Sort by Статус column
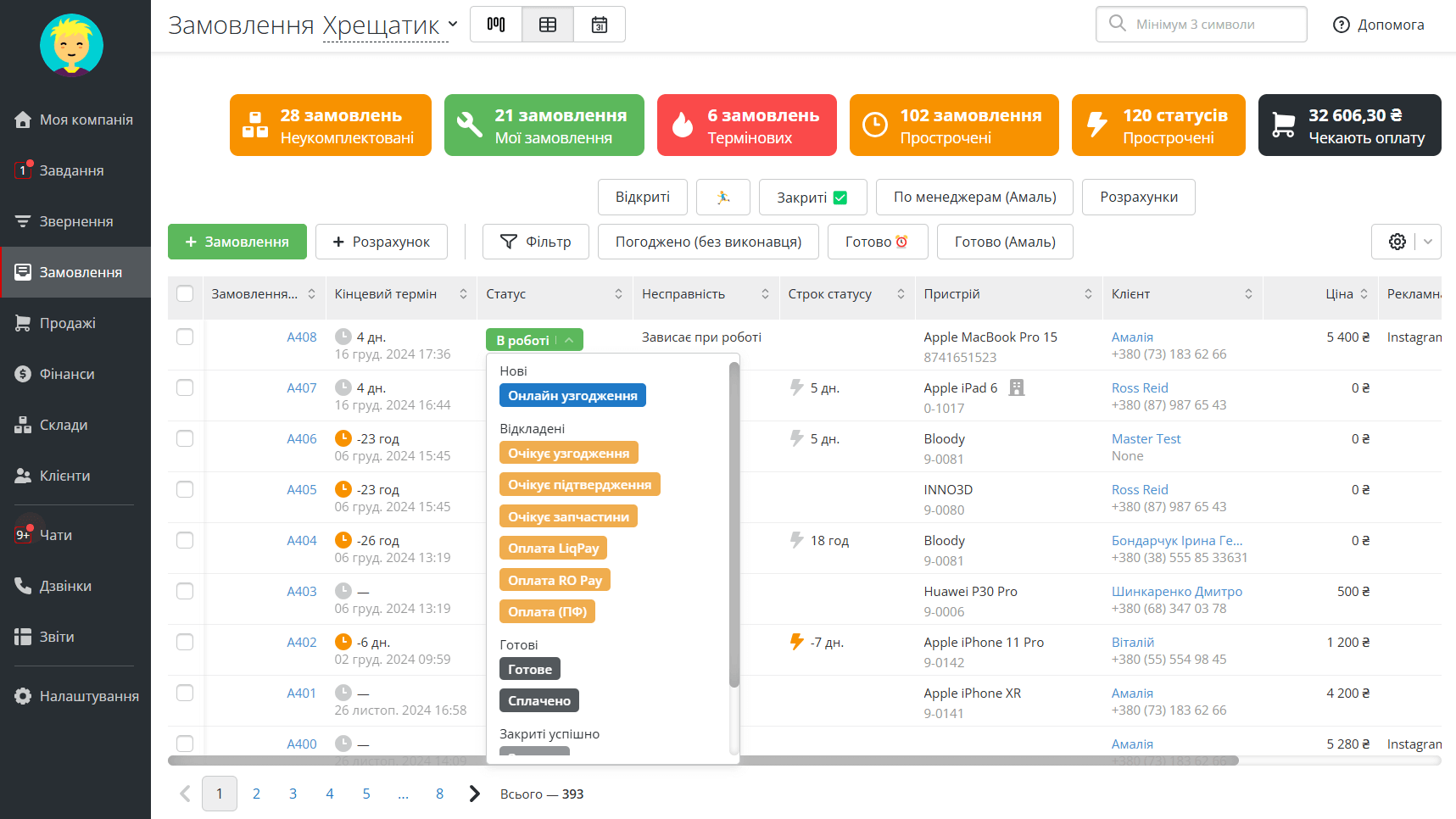The width and height of the screenshot is (1456, 819). [618, 293]
